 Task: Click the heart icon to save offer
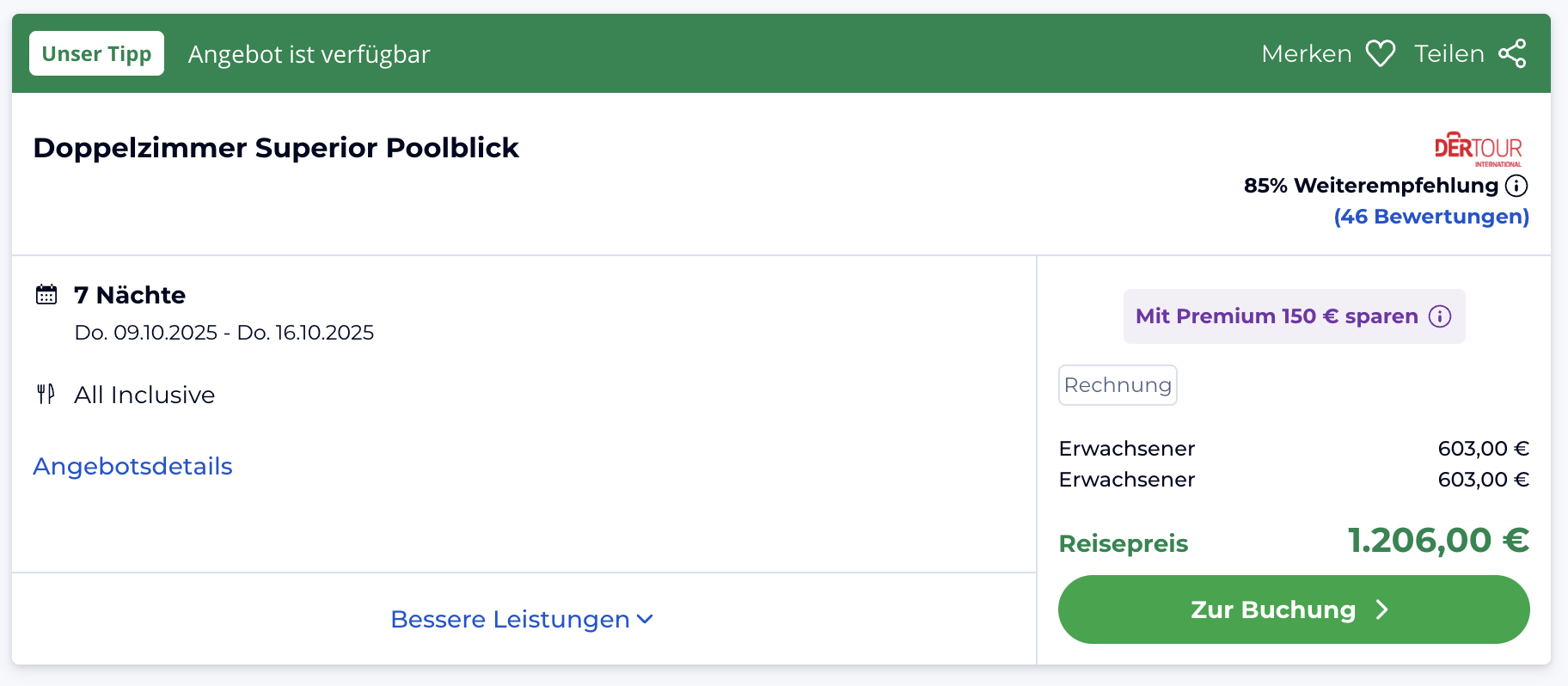[x=1381, y=54]
